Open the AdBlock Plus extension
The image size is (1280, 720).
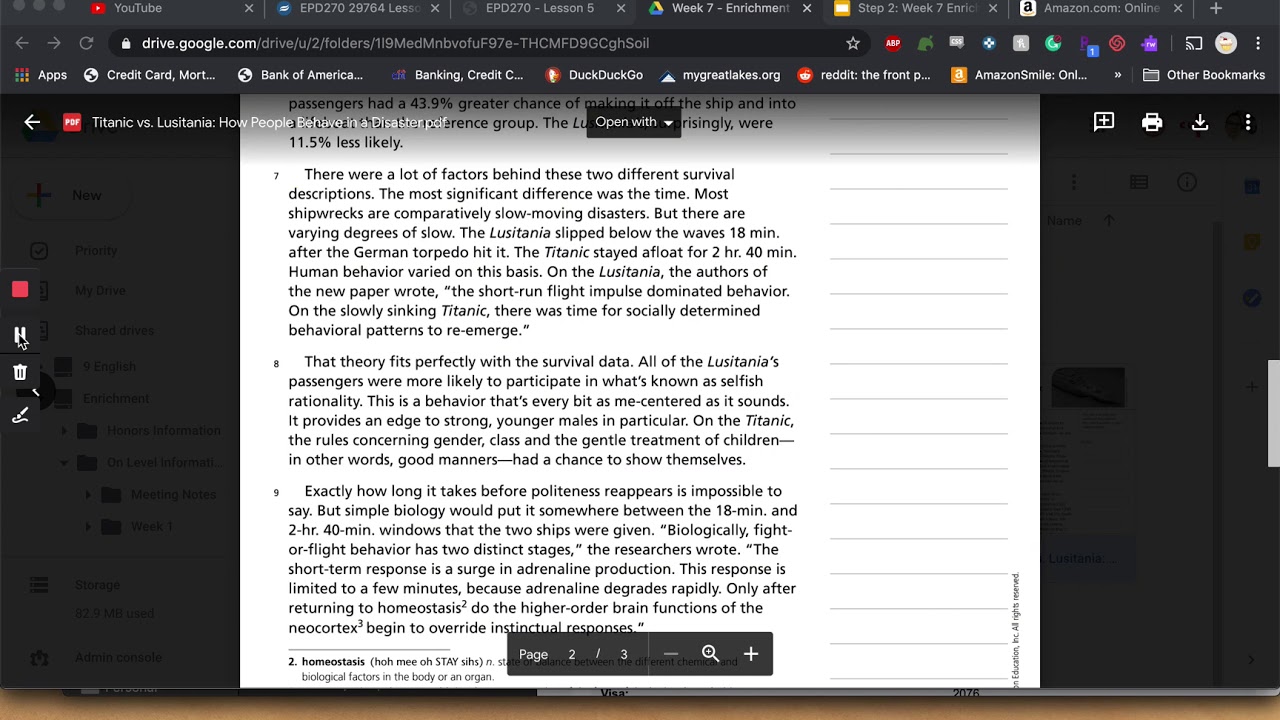coord(893,44)
